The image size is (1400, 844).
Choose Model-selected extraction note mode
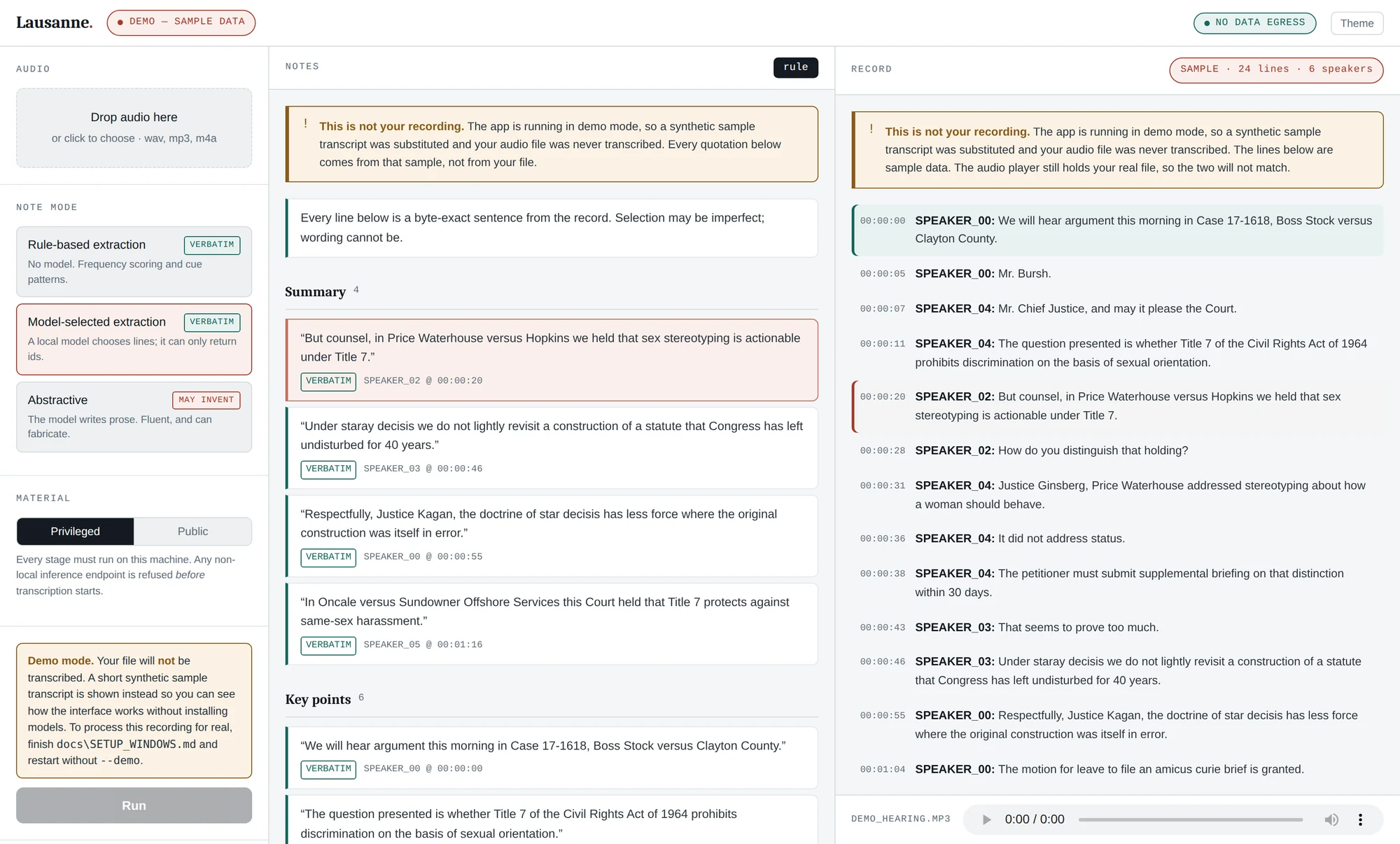click(x=134, y=339)
